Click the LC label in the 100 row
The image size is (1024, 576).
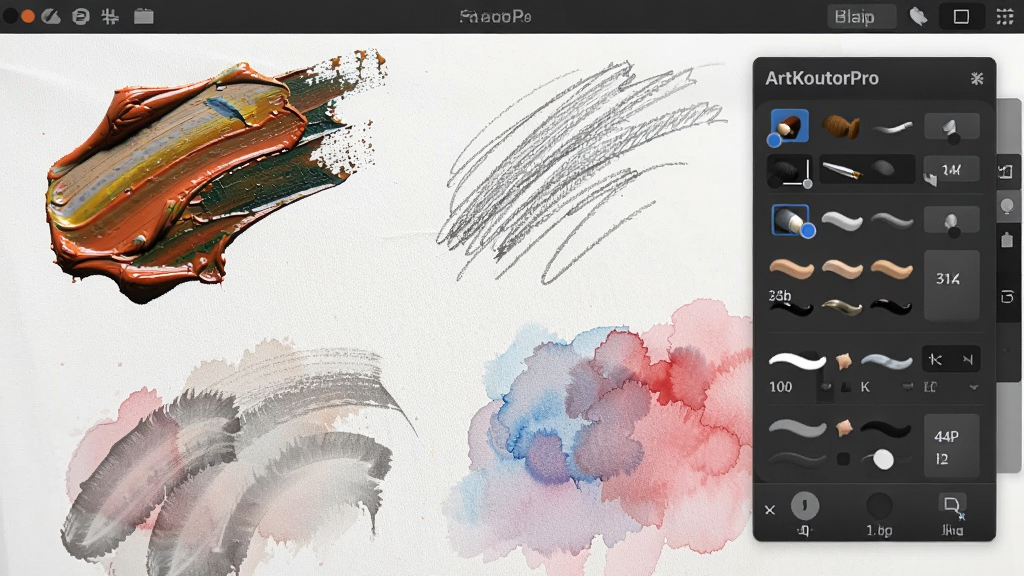pyautogui.click(x=930, y=387)
